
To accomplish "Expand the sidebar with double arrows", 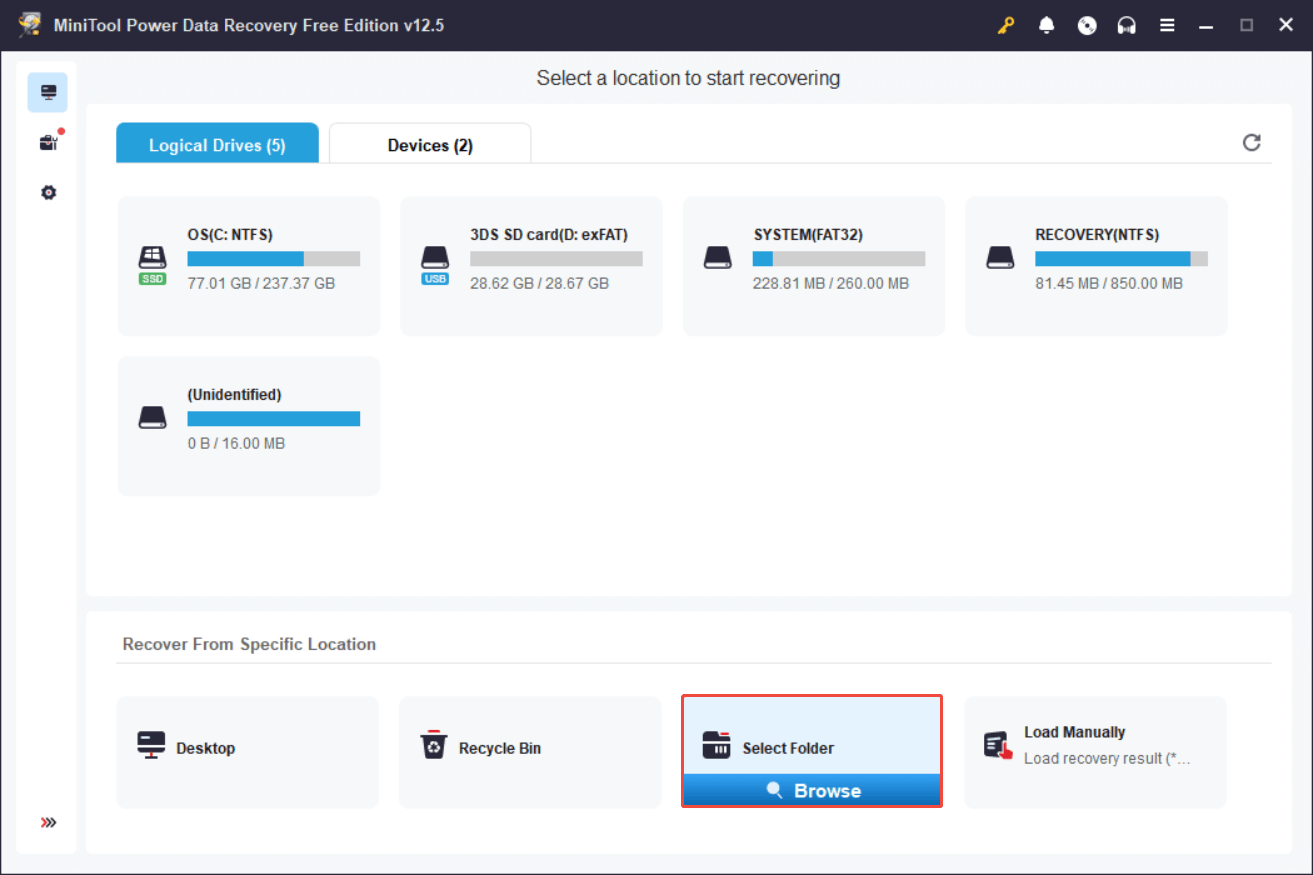I will click(48, 823).
